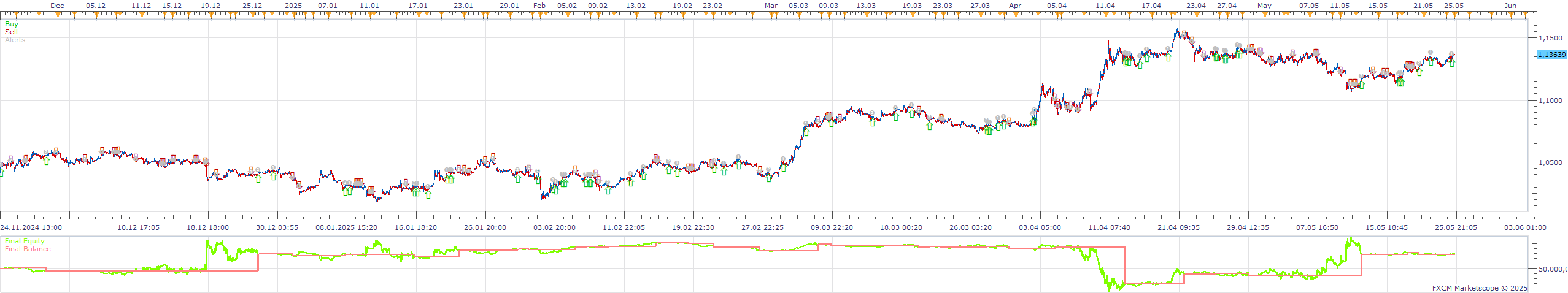Click the 19.12 top axis date
The width and height of the screenshot is (1568, 293).
[x=210, y=6]
